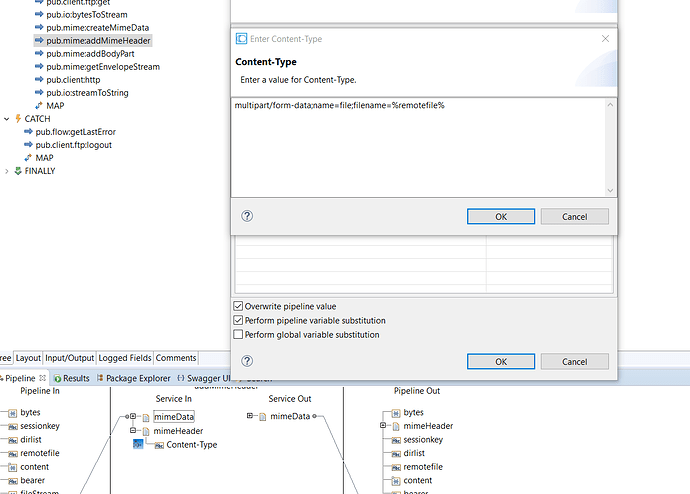Toggle Perform pipeline variable substitution checkbox
The height and width of the screenshot is (494, 690).
click(x=238, y=320)
